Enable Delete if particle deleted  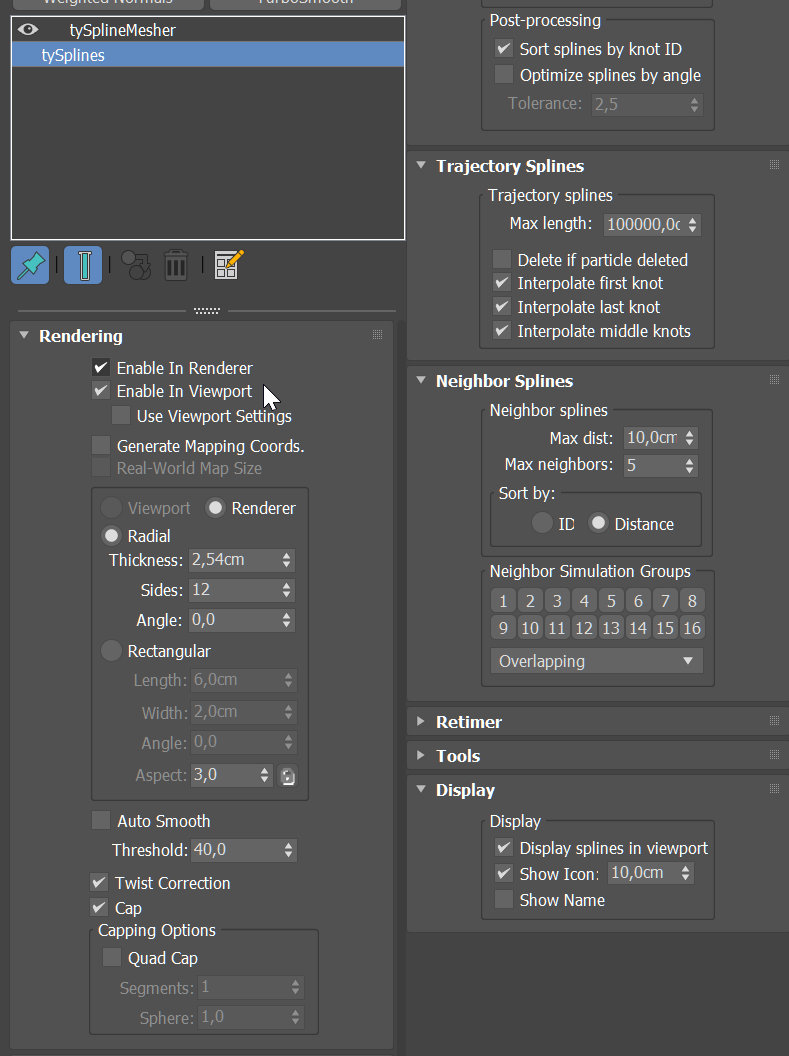click(x=502, y=259)
